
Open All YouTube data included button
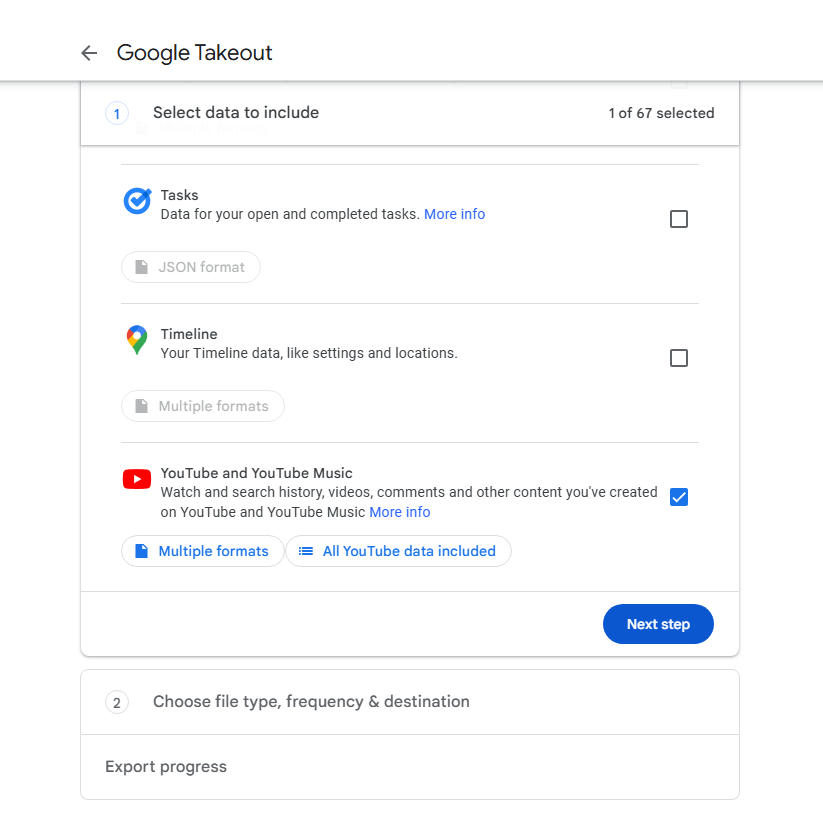point(398,551)
